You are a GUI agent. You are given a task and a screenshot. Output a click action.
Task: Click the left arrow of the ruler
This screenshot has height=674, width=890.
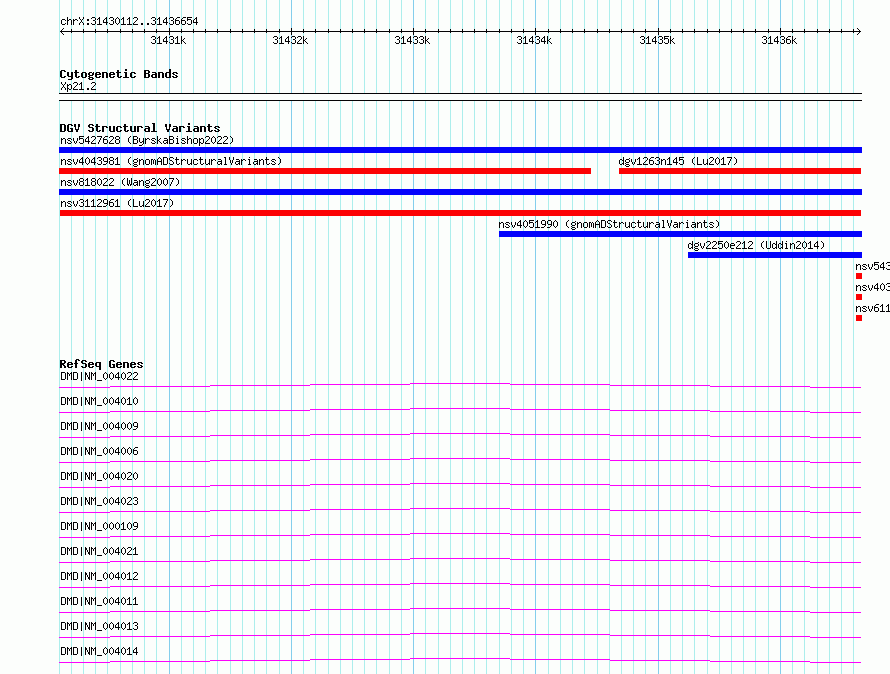62,31
